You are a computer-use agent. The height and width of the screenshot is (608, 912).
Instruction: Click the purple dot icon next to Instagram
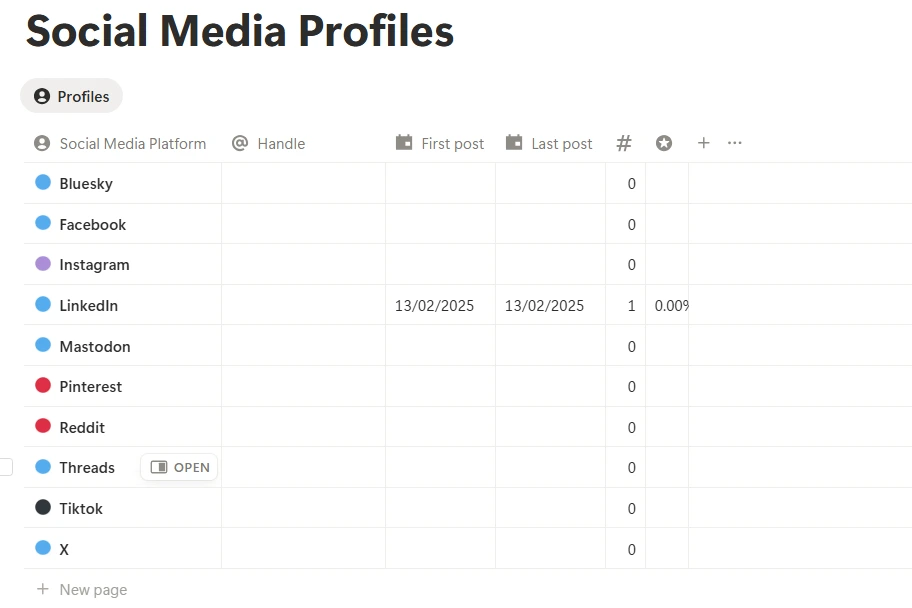tap(42, 264)
